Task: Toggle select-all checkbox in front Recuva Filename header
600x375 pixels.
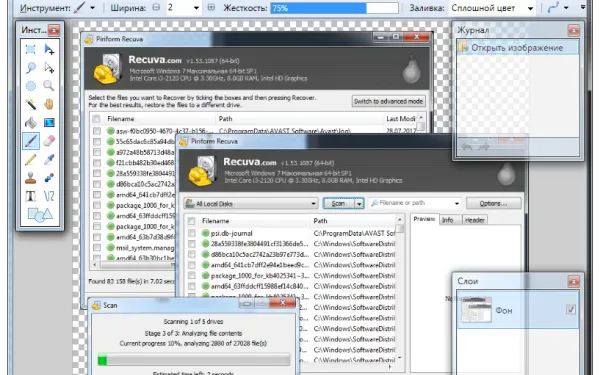Action: click(x=191, y=221)
